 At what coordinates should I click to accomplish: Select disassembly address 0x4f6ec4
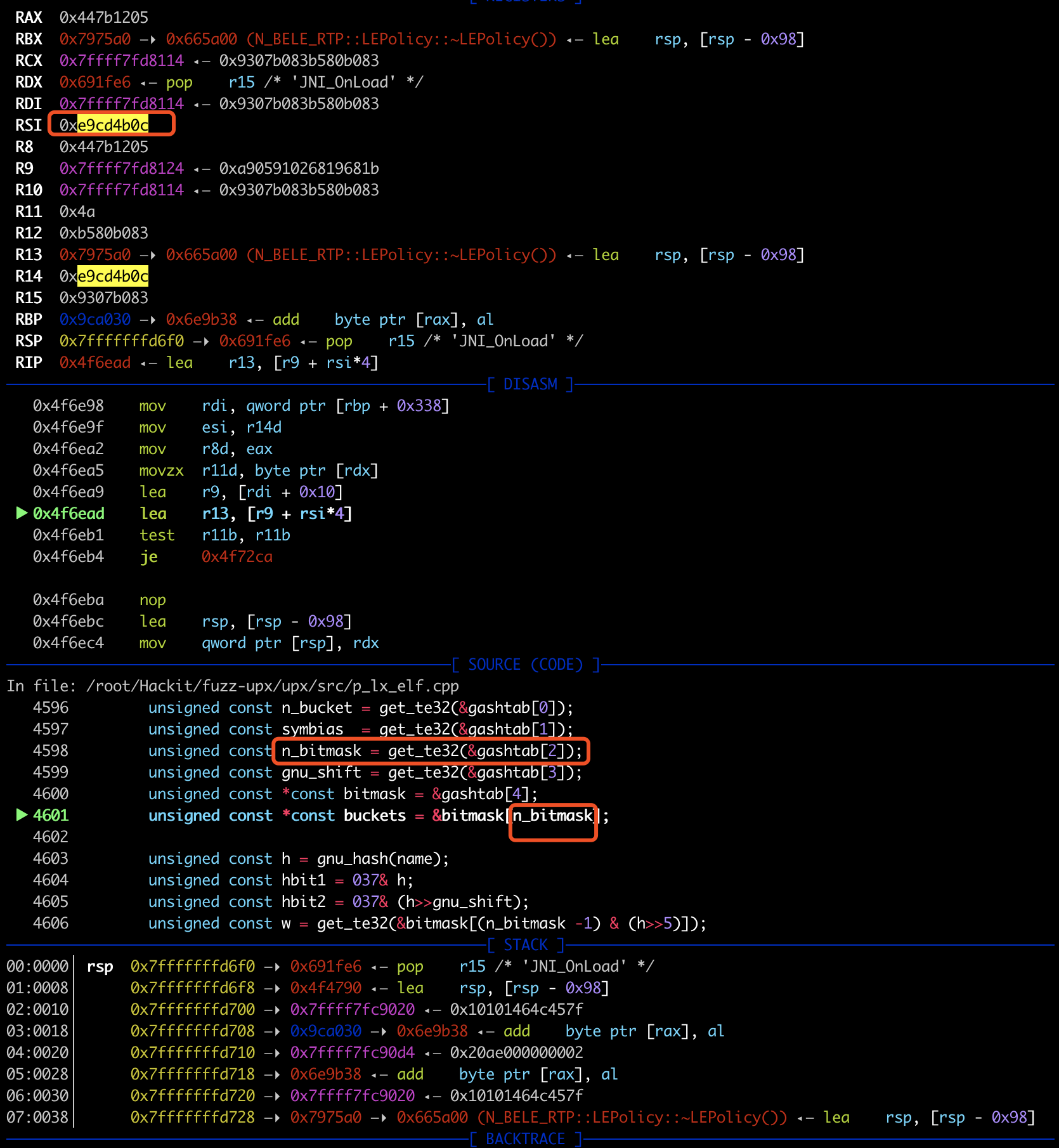click(x=68, y=643)
